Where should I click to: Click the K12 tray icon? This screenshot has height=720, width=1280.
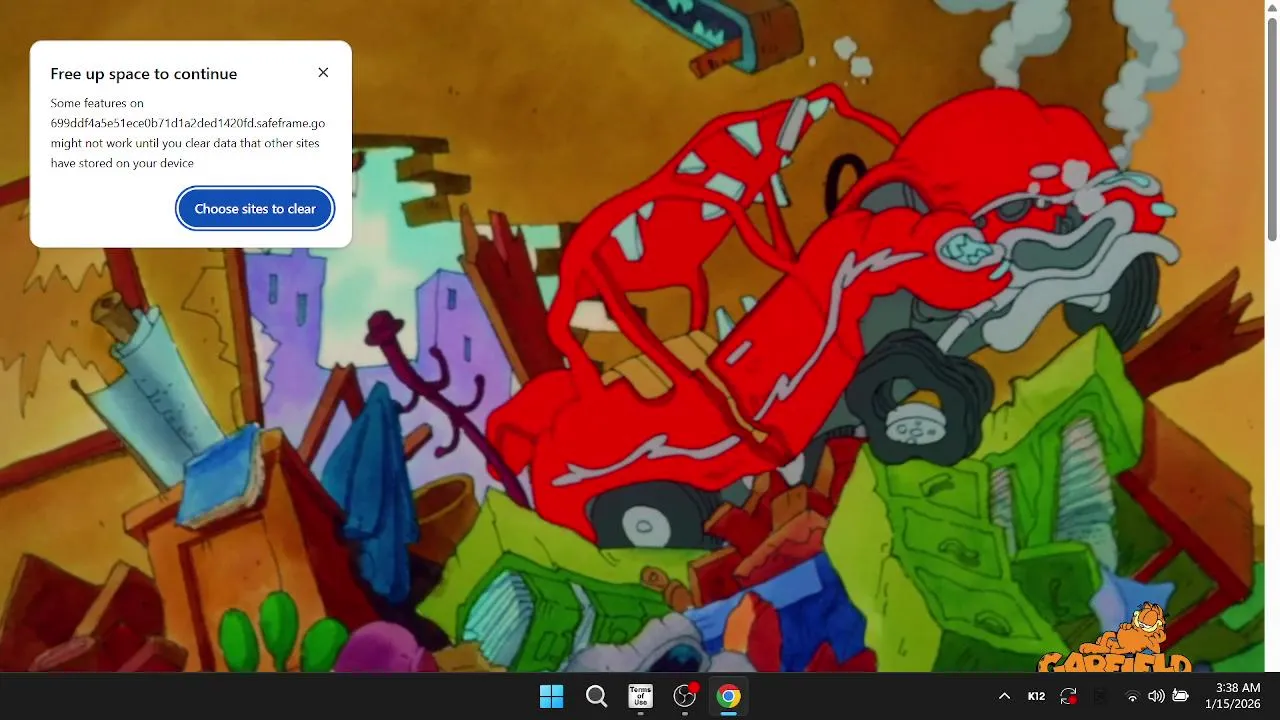click(x=1037, y=697)
